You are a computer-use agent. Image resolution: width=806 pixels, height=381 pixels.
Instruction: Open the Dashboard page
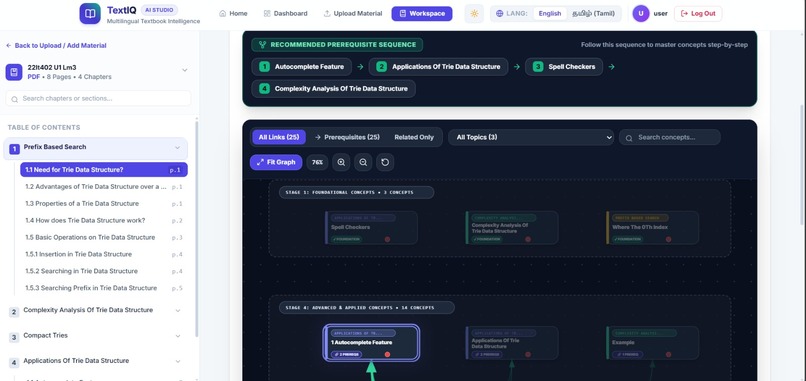tap(285, 13)
